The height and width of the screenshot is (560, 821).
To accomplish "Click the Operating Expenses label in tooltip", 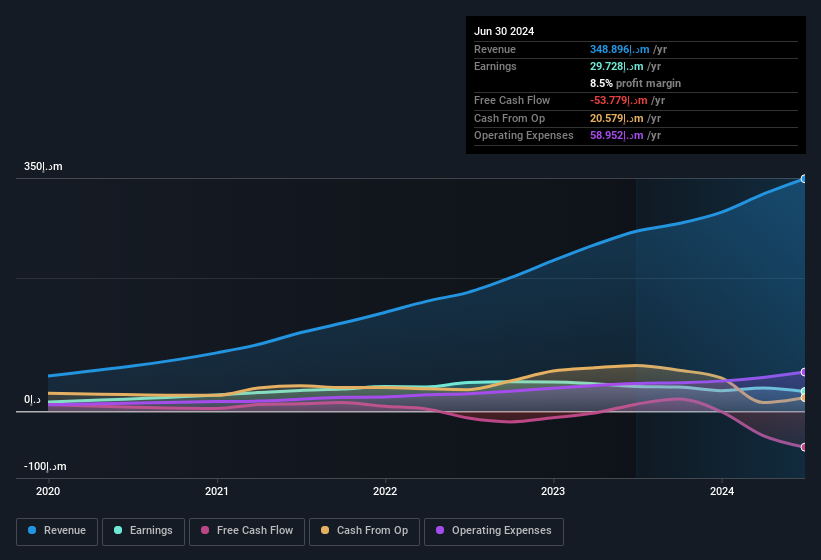I will [524, 135].
